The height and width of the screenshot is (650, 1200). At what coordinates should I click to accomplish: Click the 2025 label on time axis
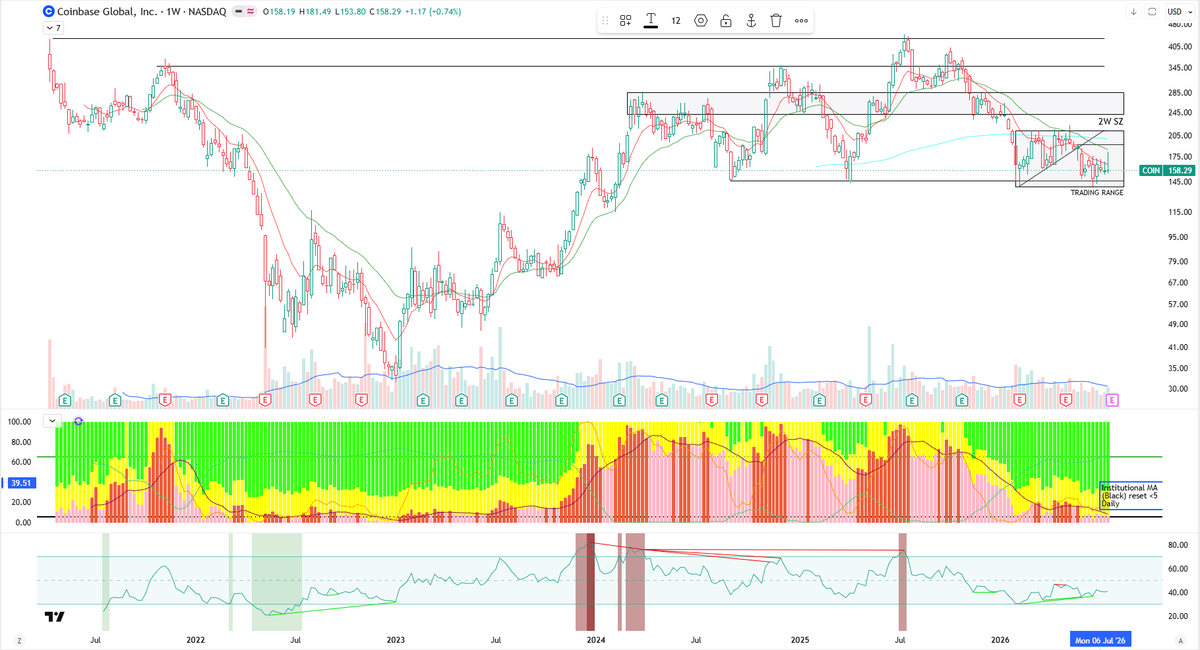800,639
